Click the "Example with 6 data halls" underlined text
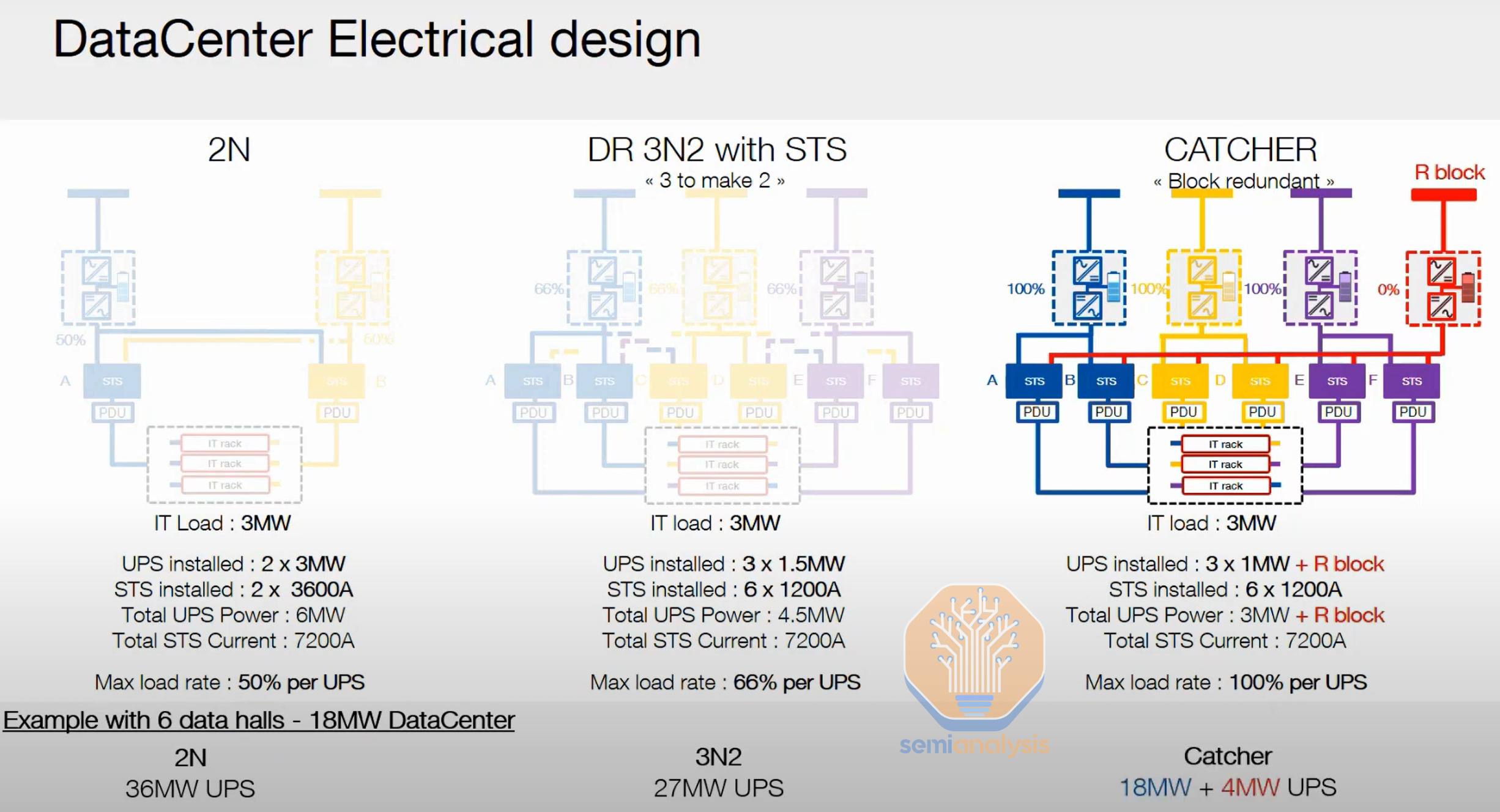Viewport: 1500px width, 812px height. point(259,720)
